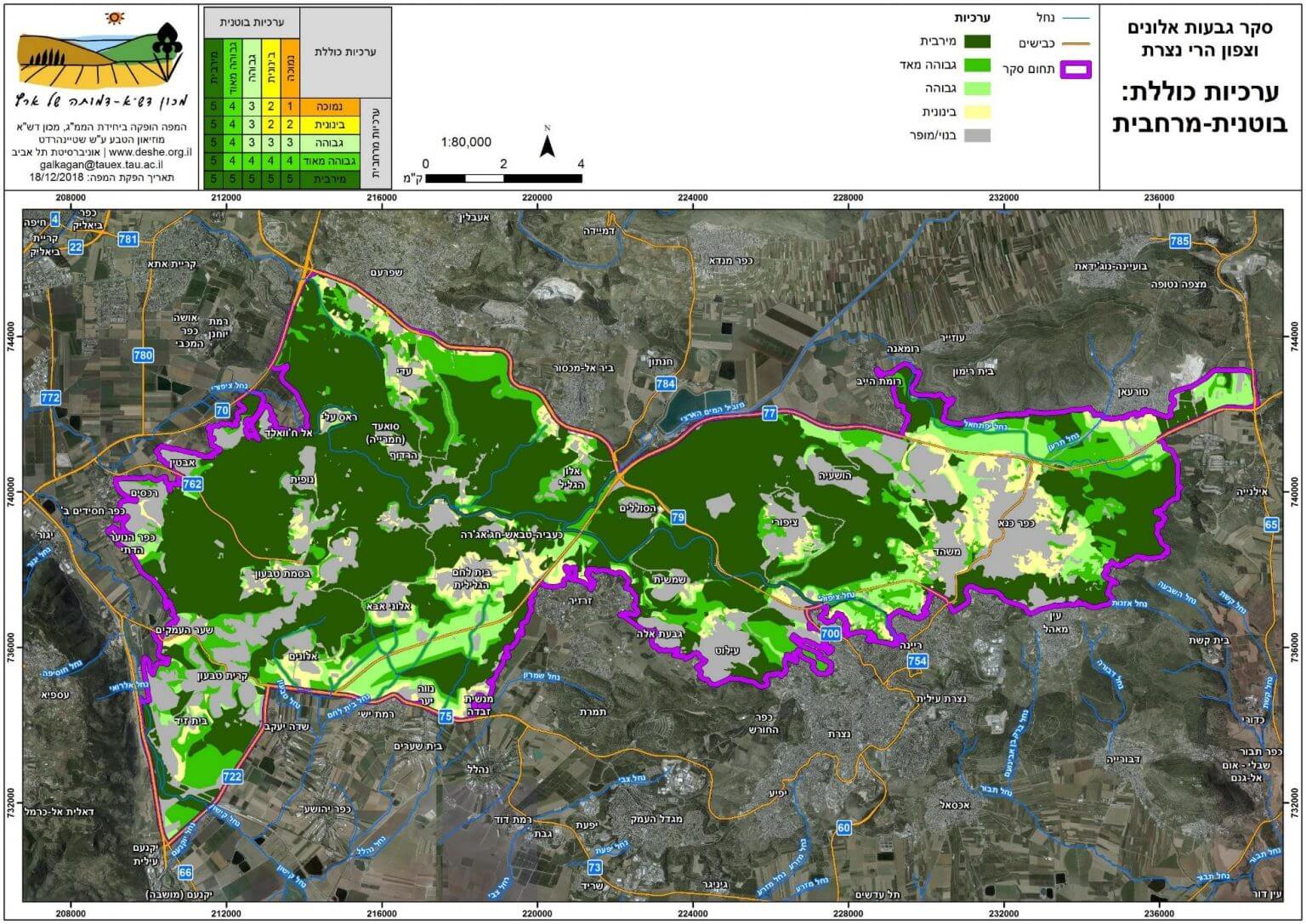Viewport: 1306px width, 924px height.
Task: Click the route 60 highway shield
Action: [x=843, y=827]
